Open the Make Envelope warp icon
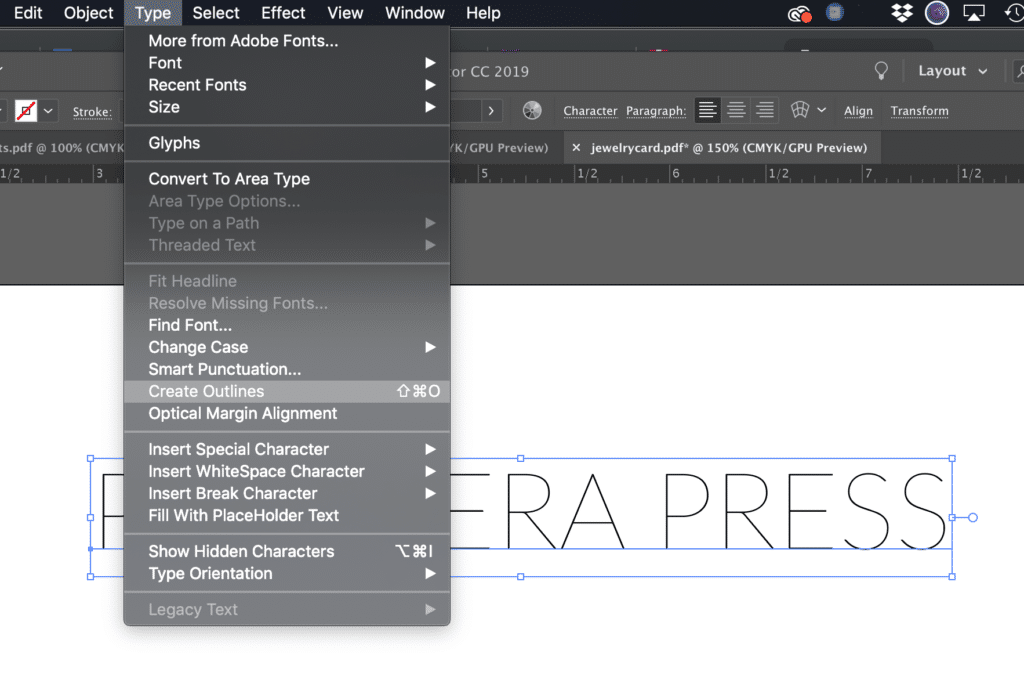This screenshot has height=687, width=1024. click(800, 110)
